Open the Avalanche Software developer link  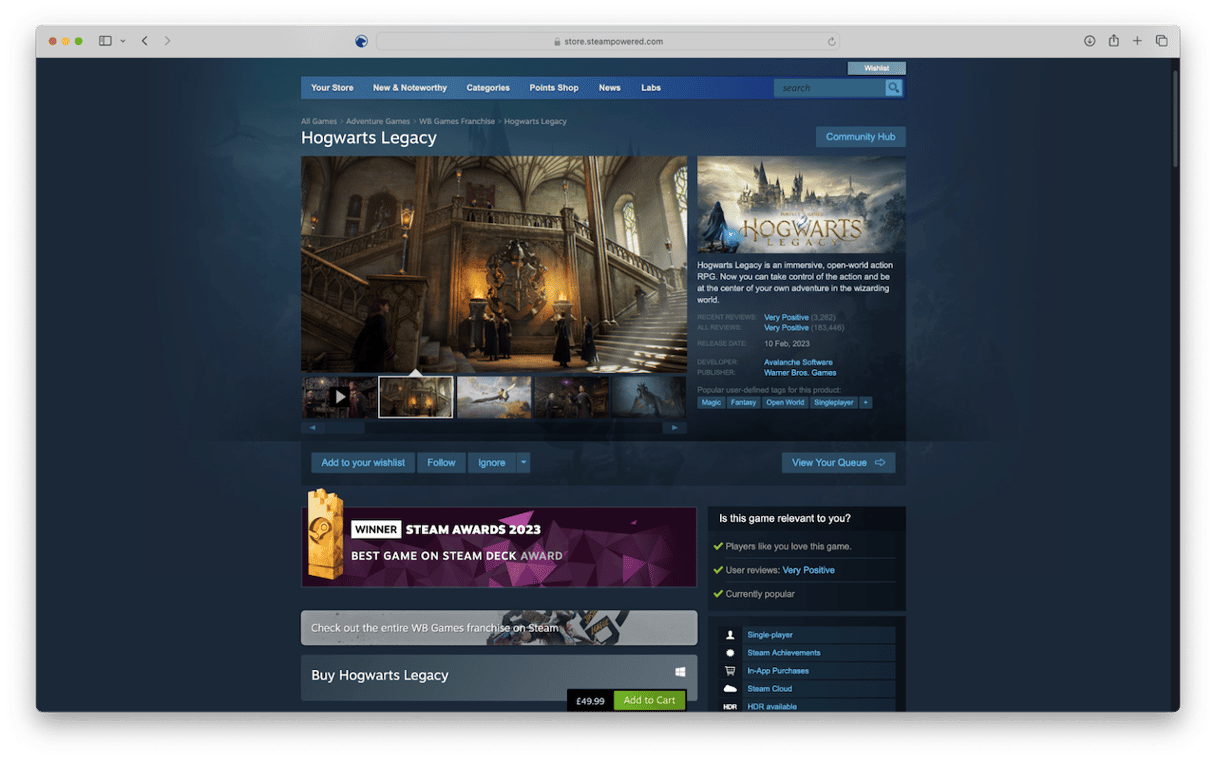[798, 362]
